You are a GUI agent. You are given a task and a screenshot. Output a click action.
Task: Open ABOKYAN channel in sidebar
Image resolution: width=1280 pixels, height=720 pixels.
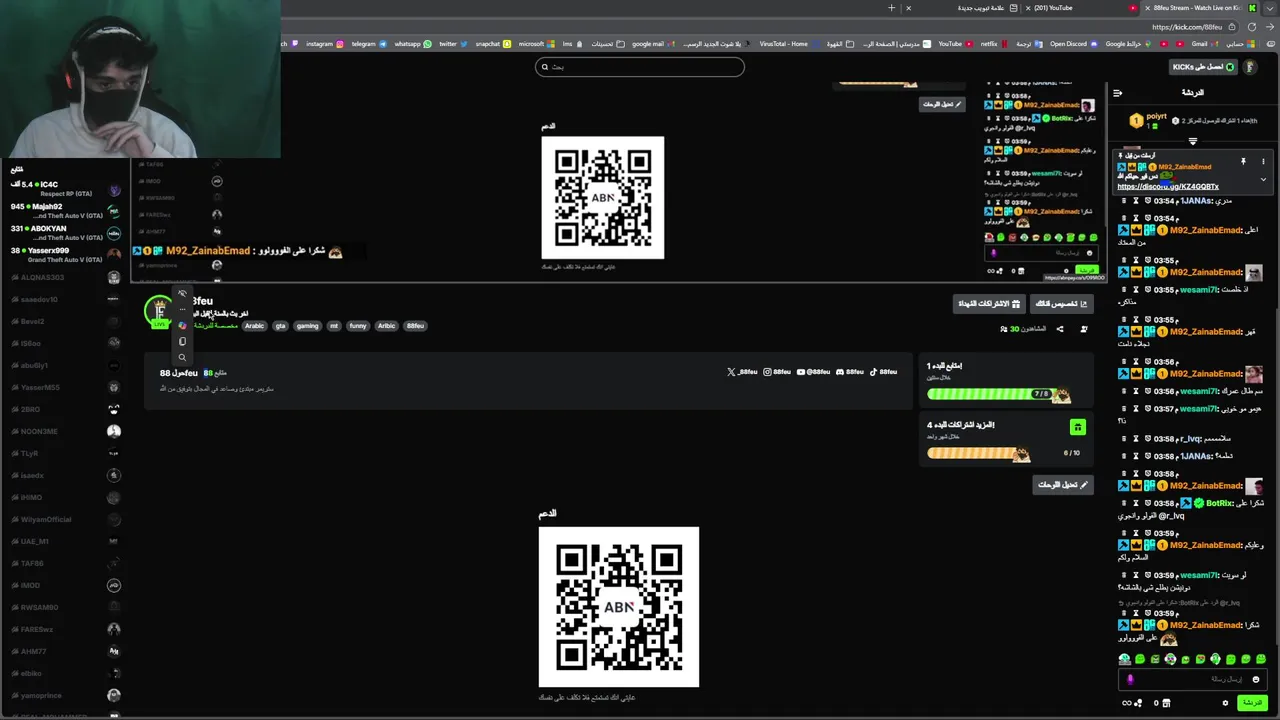click(65, 233)
